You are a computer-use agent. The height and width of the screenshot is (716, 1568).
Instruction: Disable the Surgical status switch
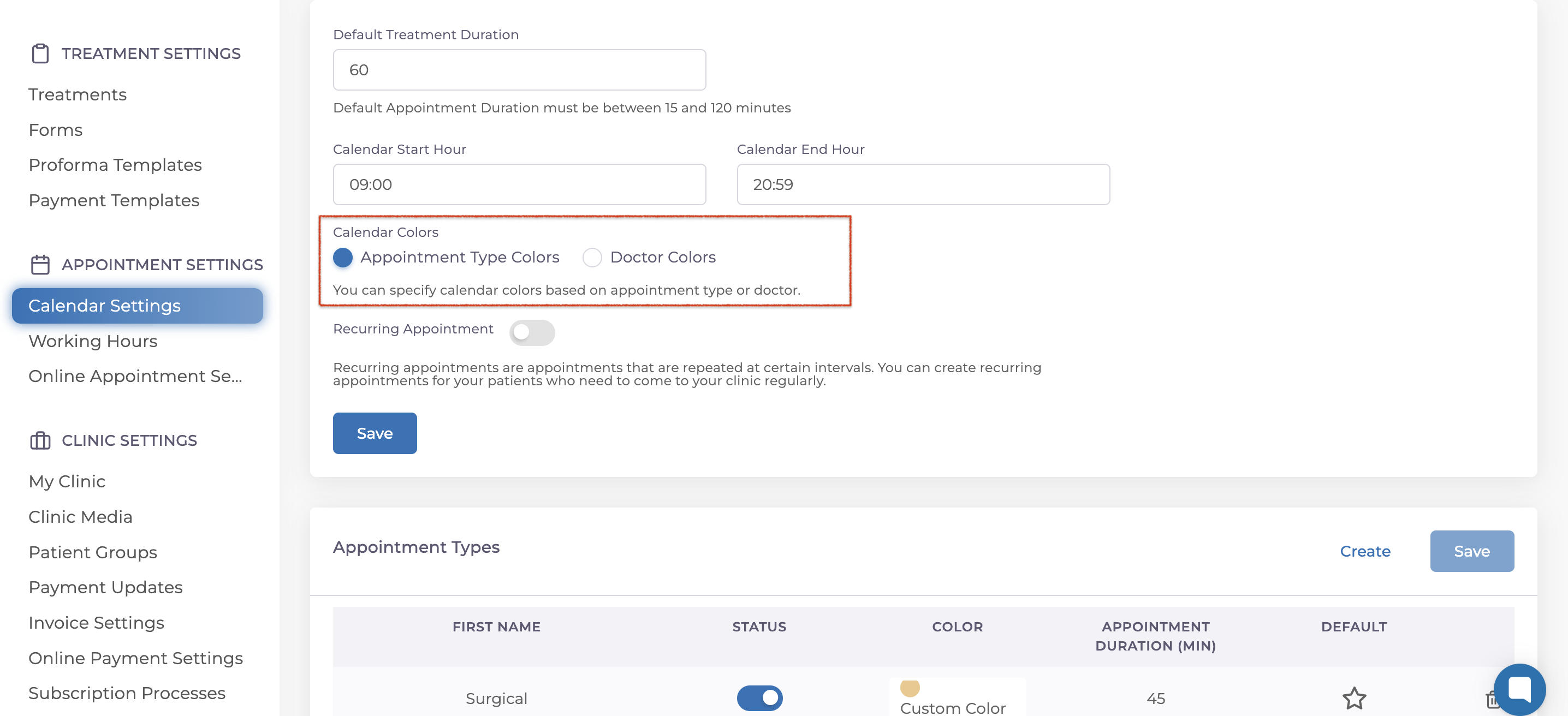[759, 699]
